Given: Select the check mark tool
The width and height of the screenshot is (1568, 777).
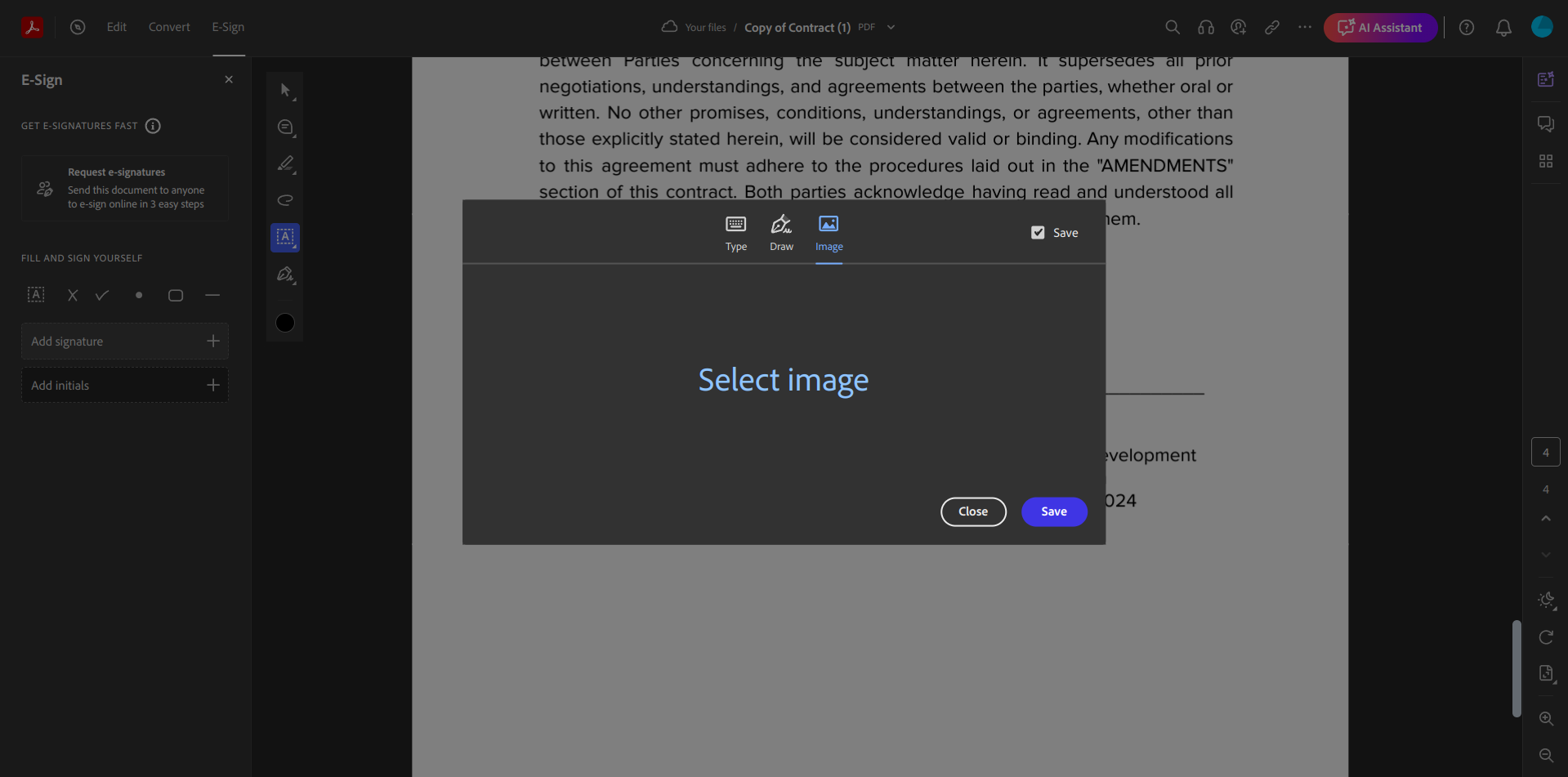Looking at the screenshot, I should [x=102, y=295].
